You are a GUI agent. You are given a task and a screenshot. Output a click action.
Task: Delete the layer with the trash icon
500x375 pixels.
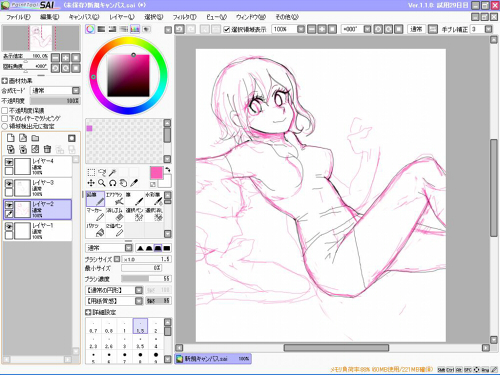[x=48, y=149]
